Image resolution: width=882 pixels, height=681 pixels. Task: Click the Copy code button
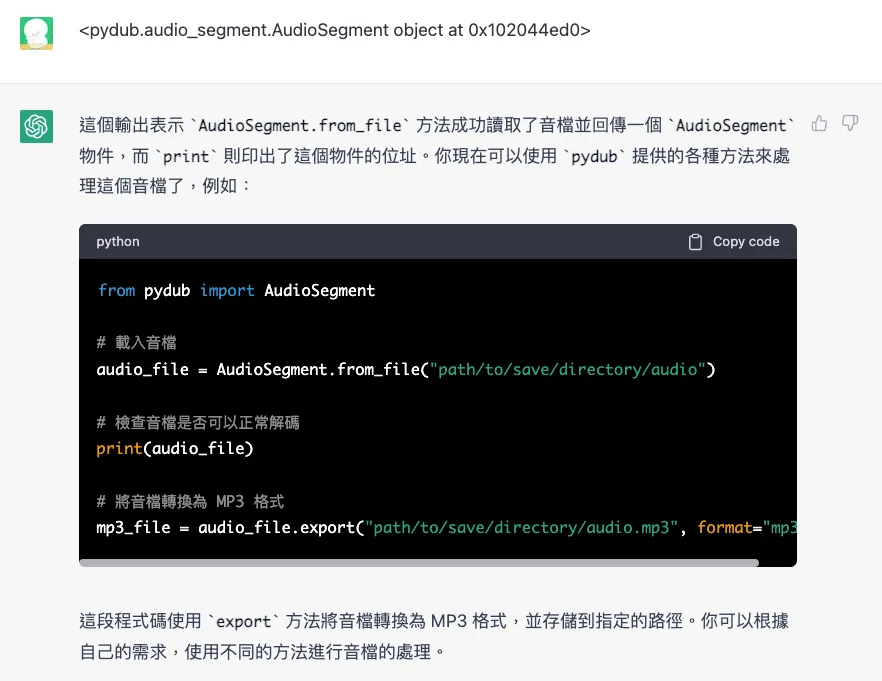[734, 242]
